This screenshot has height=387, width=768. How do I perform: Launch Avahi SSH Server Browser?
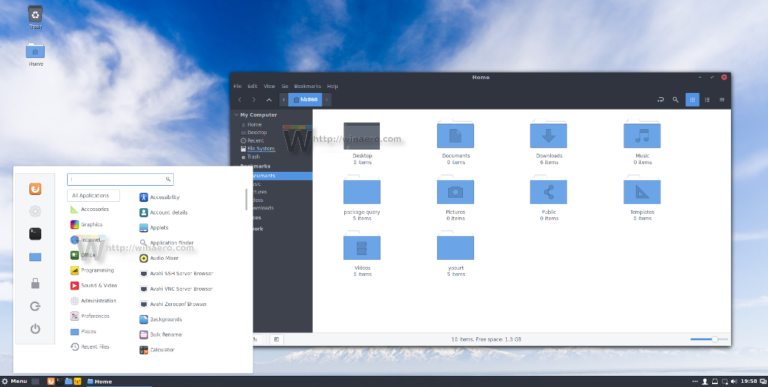click(x=176, y=273)
